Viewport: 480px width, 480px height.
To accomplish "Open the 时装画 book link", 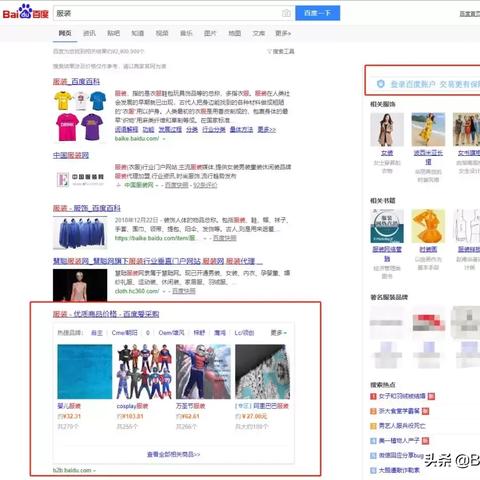I will (x=428, y=249).
